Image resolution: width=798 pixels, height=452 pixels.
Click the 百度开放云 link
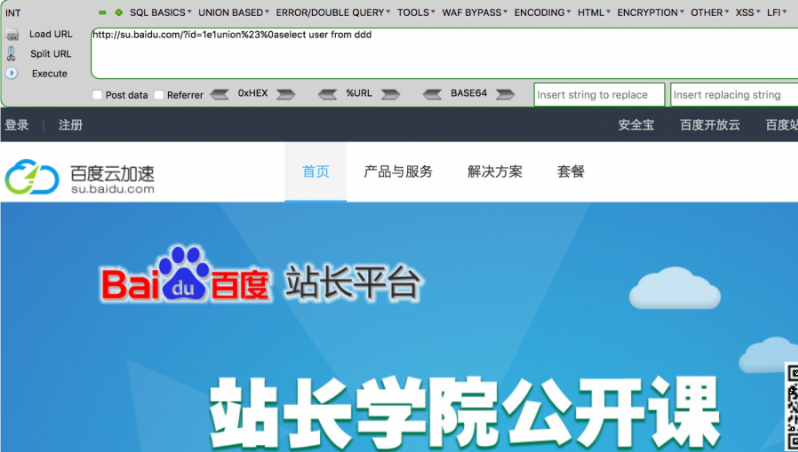(710, 125)
